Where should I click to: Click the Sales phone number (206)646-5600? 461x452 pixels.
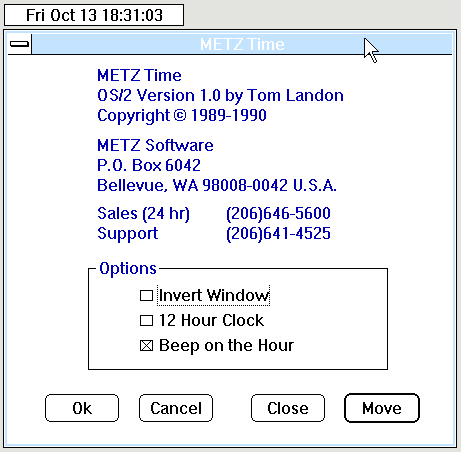pyautogui.click(x=278, y=213)
